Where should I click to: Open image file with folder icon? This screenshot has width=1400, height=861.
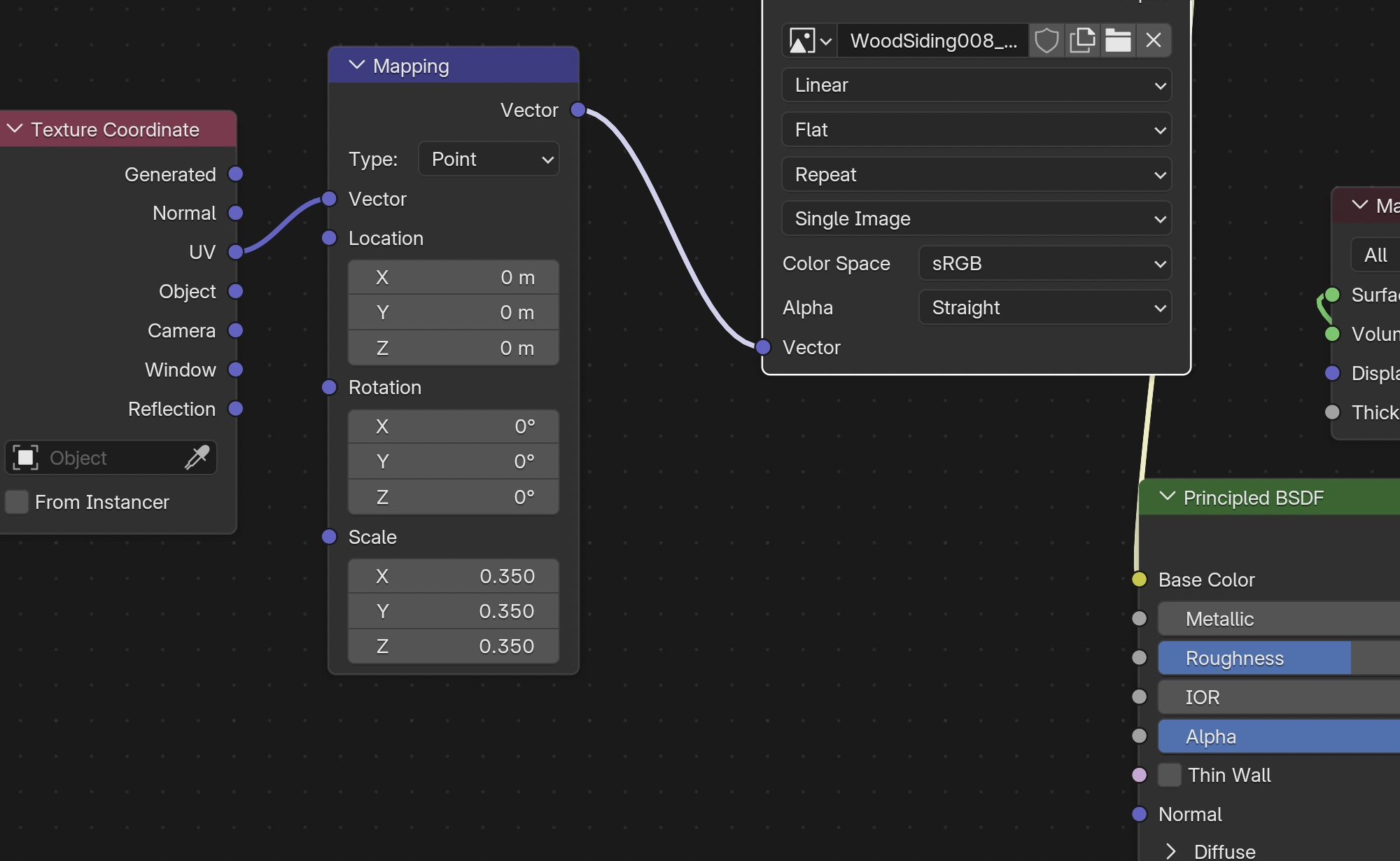click(1118, 41)
